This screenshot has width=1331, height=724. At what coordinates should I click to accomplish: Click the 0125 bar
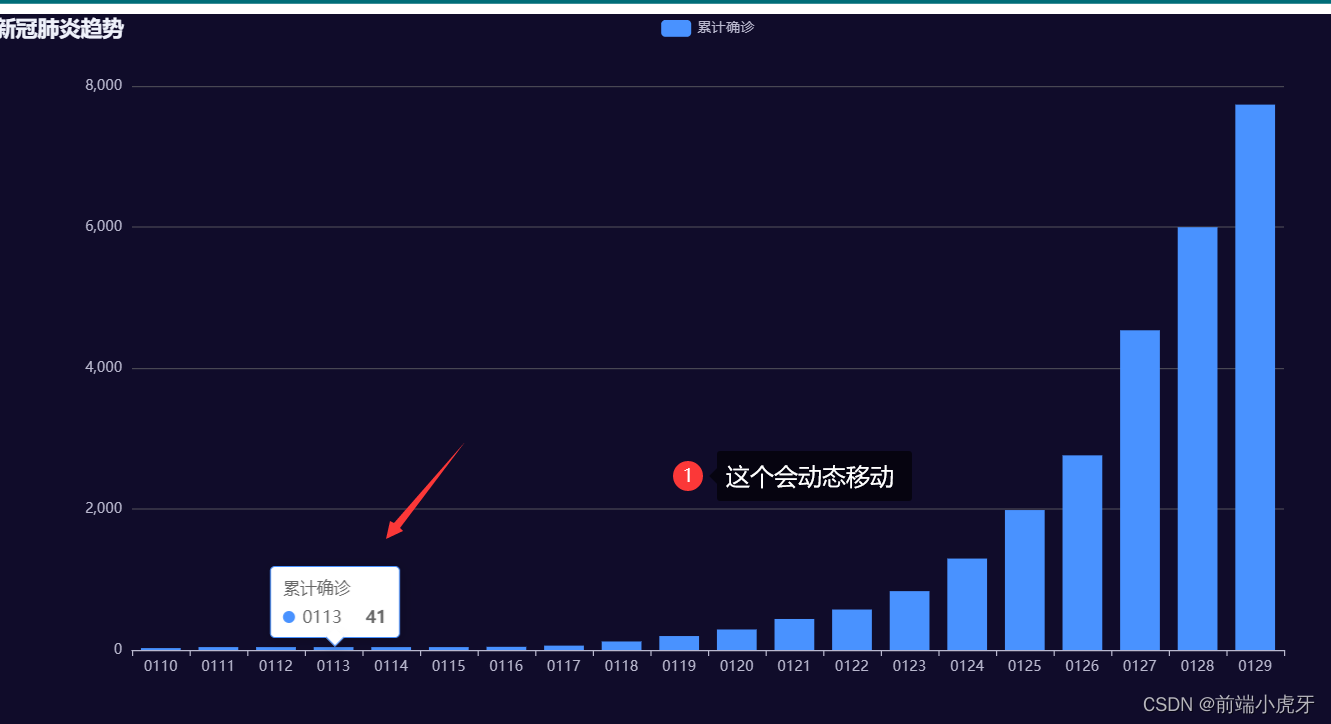1025,580
